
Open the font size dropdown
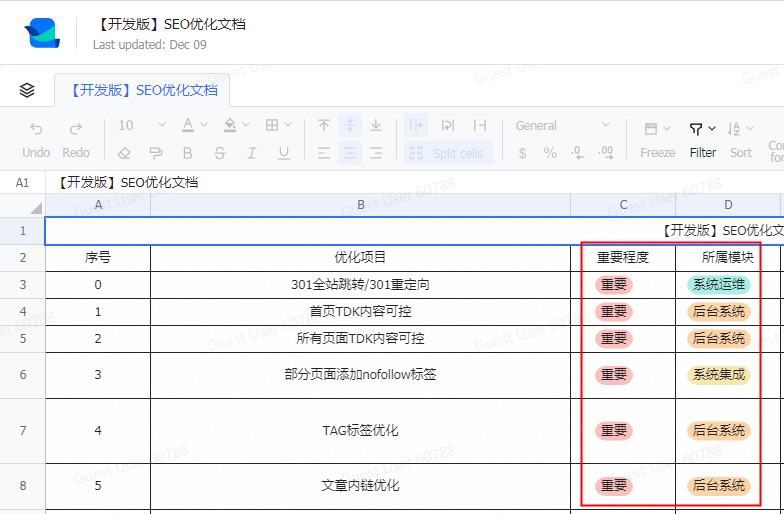pyautogui.click(x=142, y=126)
